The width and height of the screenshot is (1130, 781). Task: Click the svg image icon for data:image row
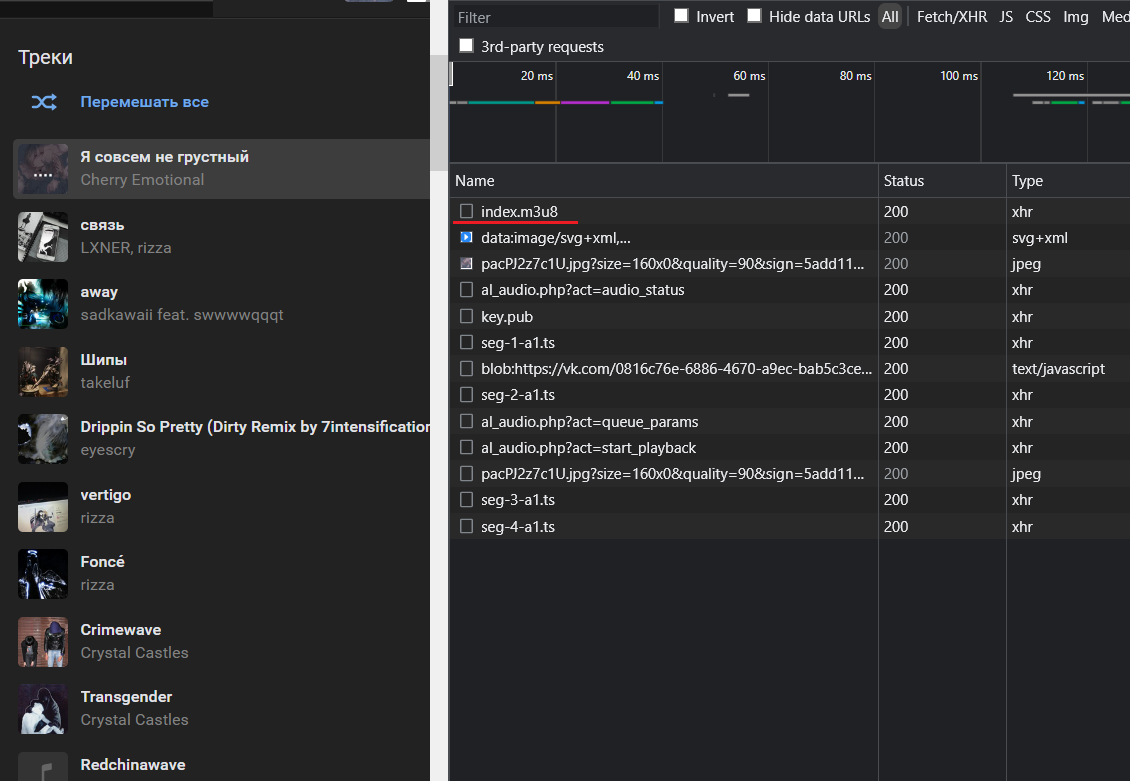tap(466, 238)
